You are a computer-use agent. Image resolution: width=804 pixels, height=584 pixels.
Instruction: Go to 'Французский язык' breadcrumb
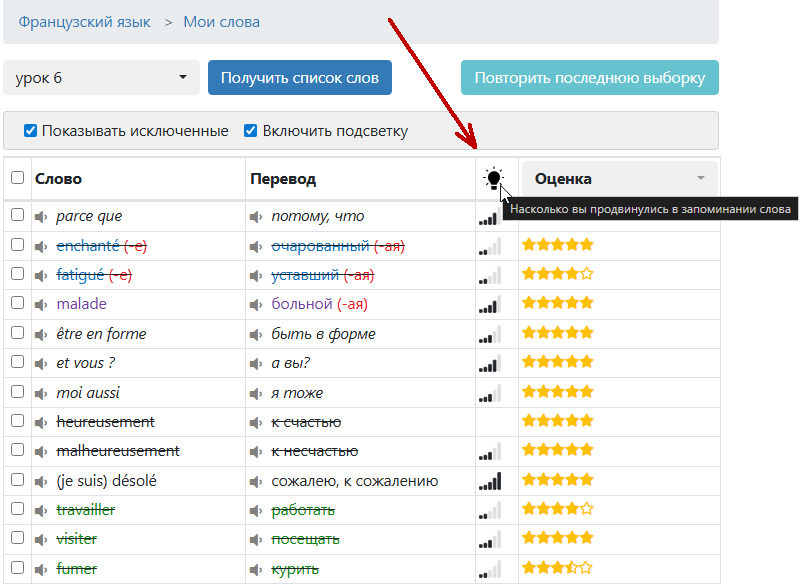click(x=85, y=22)
